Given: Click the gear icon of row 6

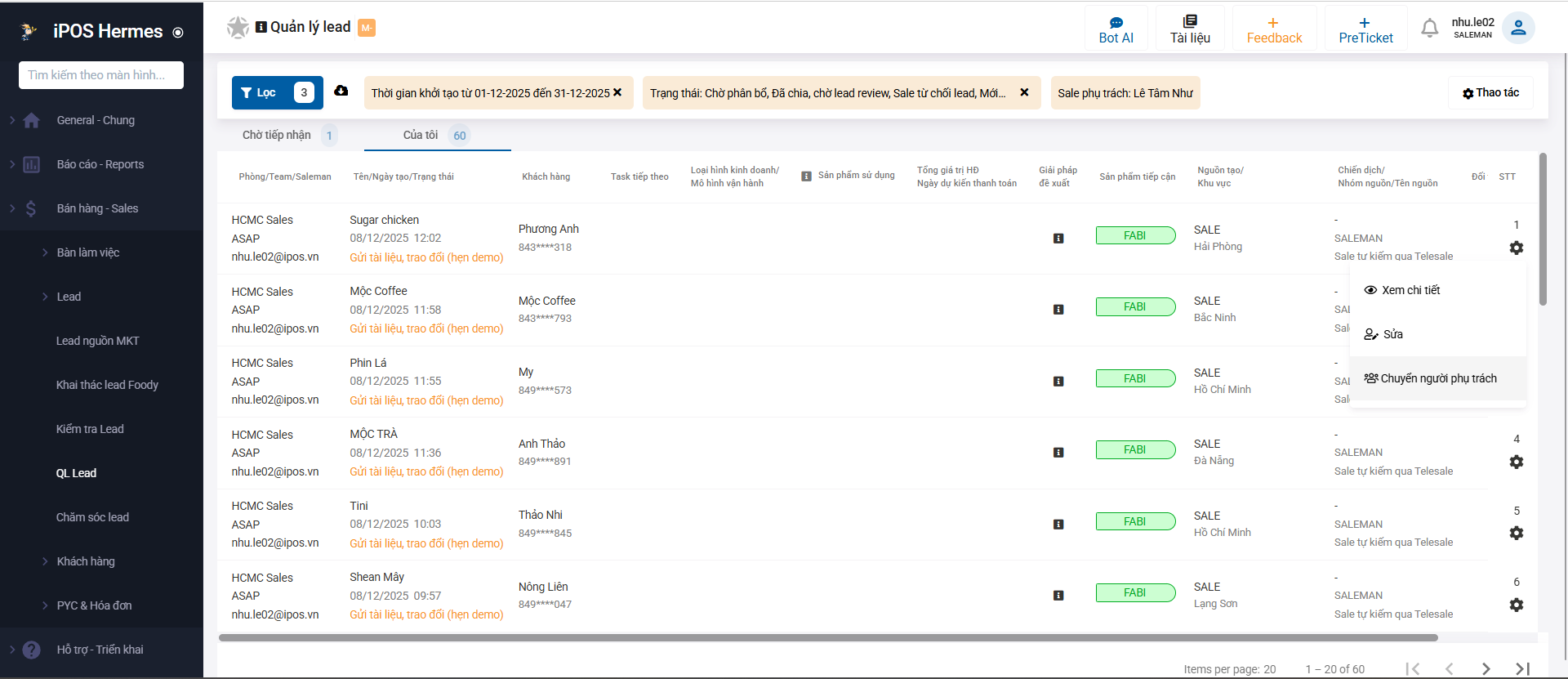Looking at the screenshot, I should (x=1517, y=605).
